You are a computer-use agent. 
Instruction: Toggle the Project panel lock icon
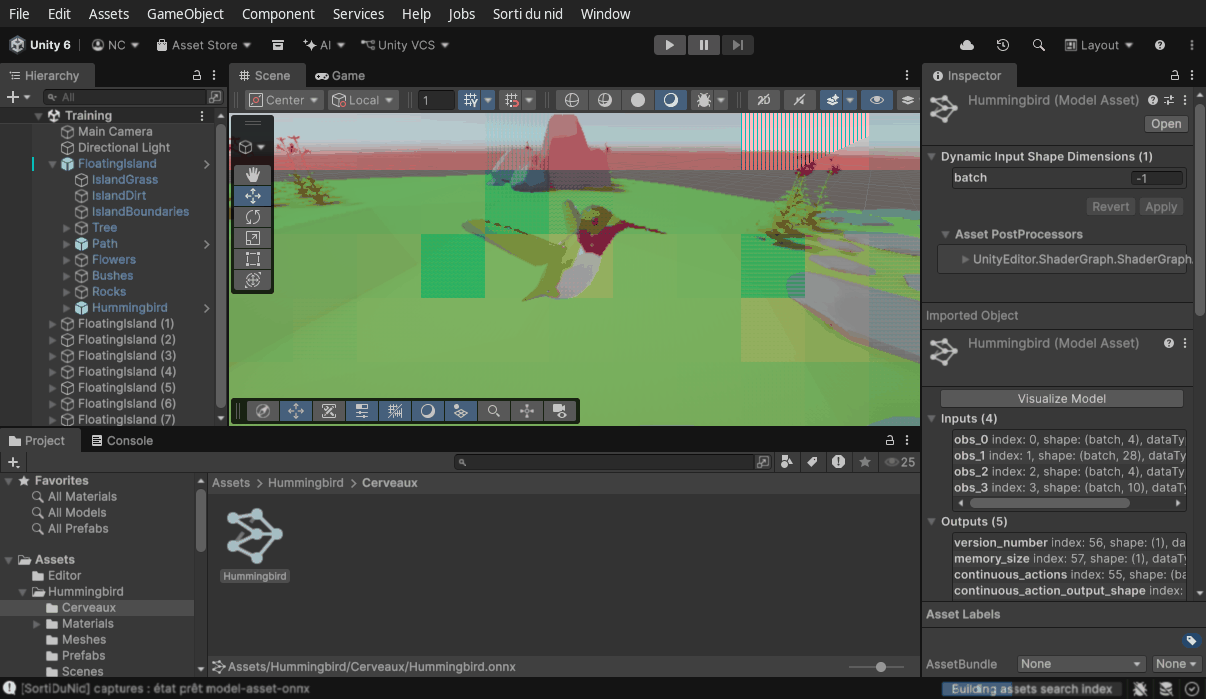889,440
